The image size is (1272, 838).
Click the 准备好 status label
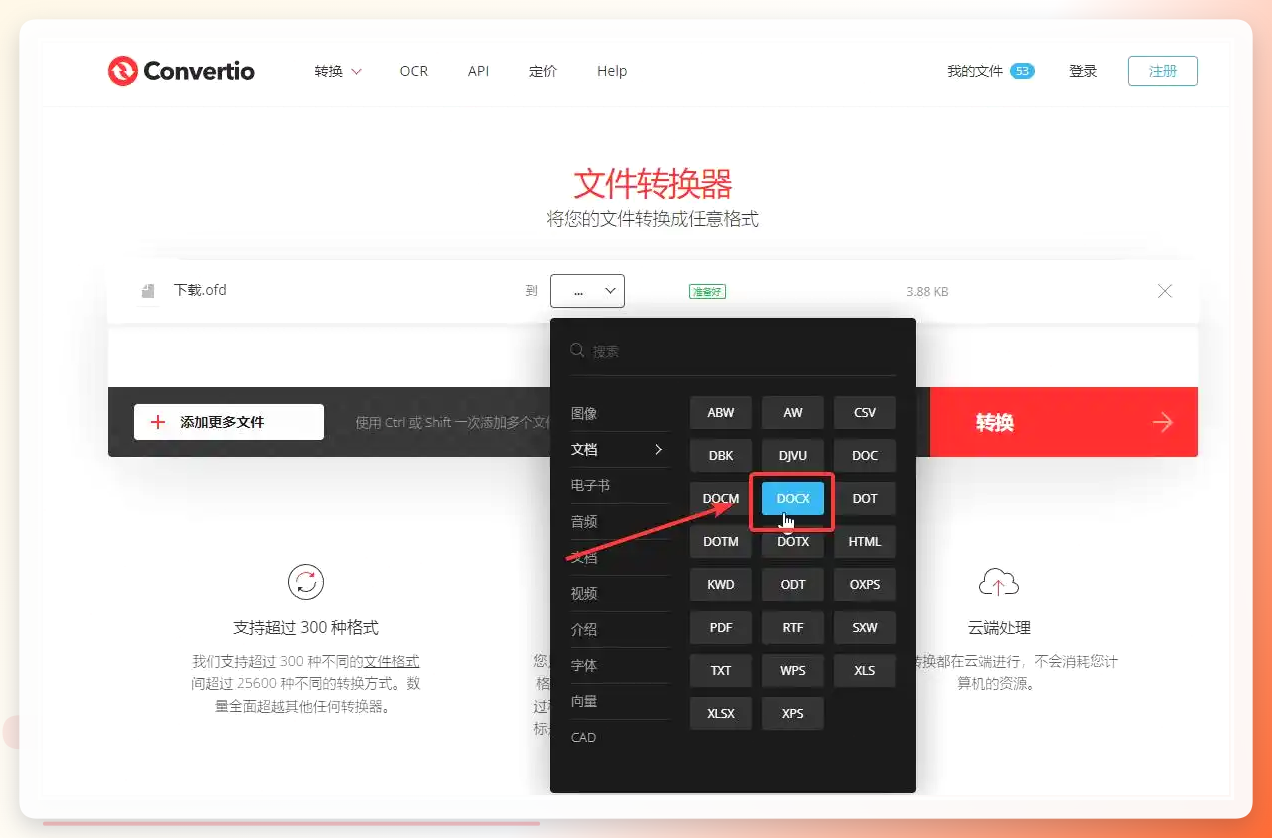(707, 292)
